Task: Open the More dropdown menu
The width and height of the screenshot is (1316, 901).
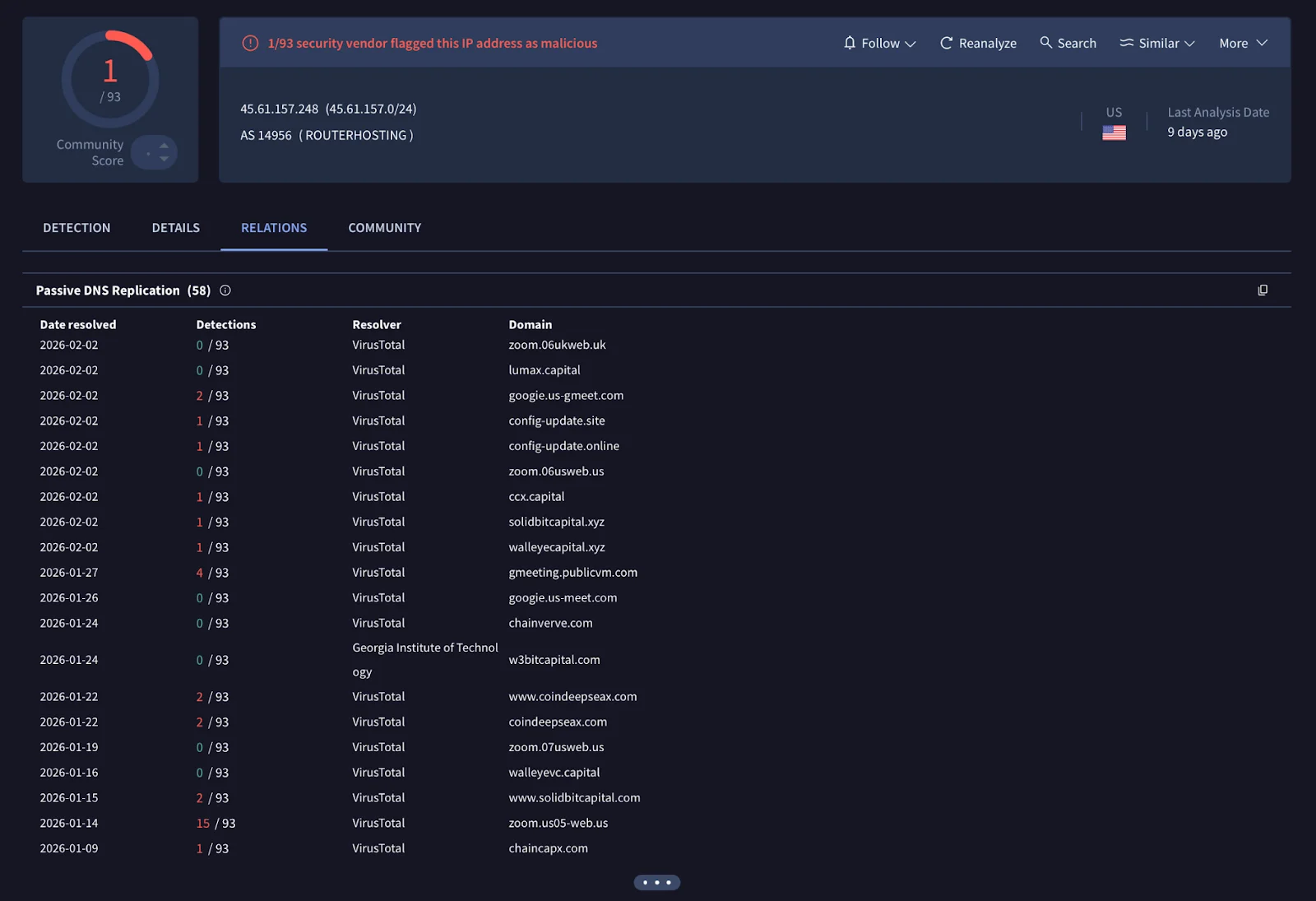Action: click(1243, 43)
